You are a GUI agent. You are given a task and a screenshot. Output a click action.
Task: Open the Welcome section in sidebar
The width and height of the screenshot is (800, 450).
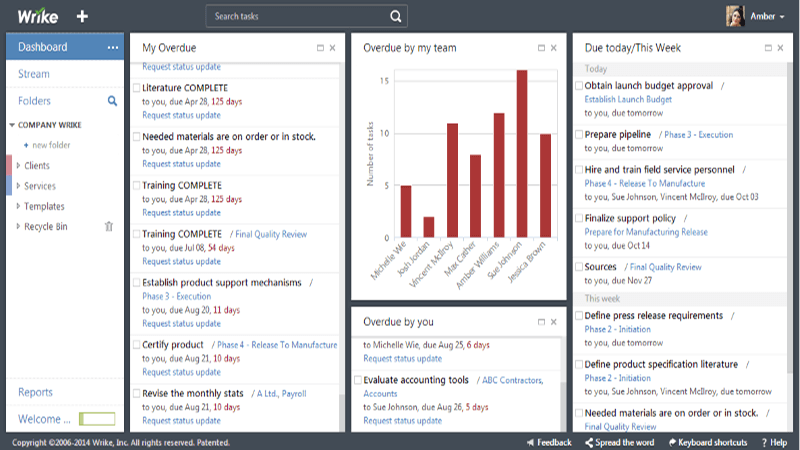[x=44, y=419]
